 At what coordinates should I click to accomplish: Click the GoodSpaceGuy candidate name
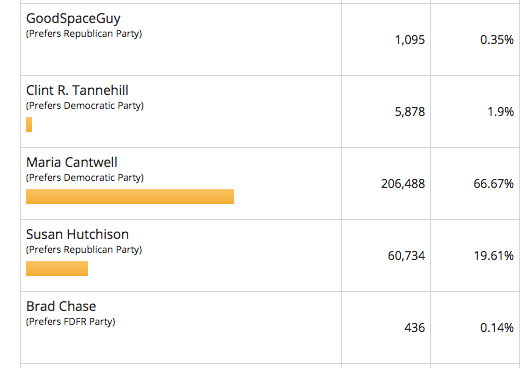73,19
